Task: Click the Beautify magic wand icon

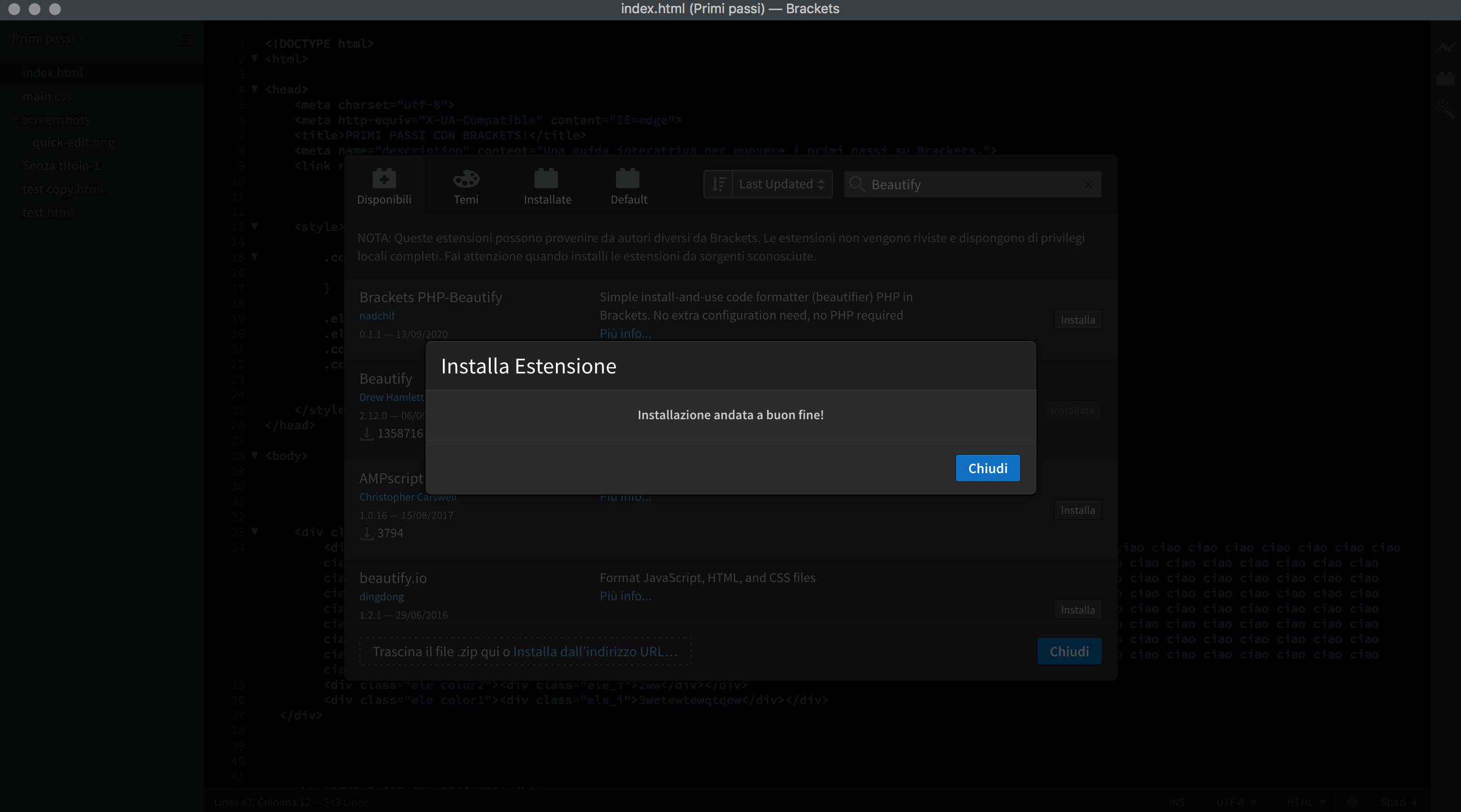Action: coord(1445,109)
